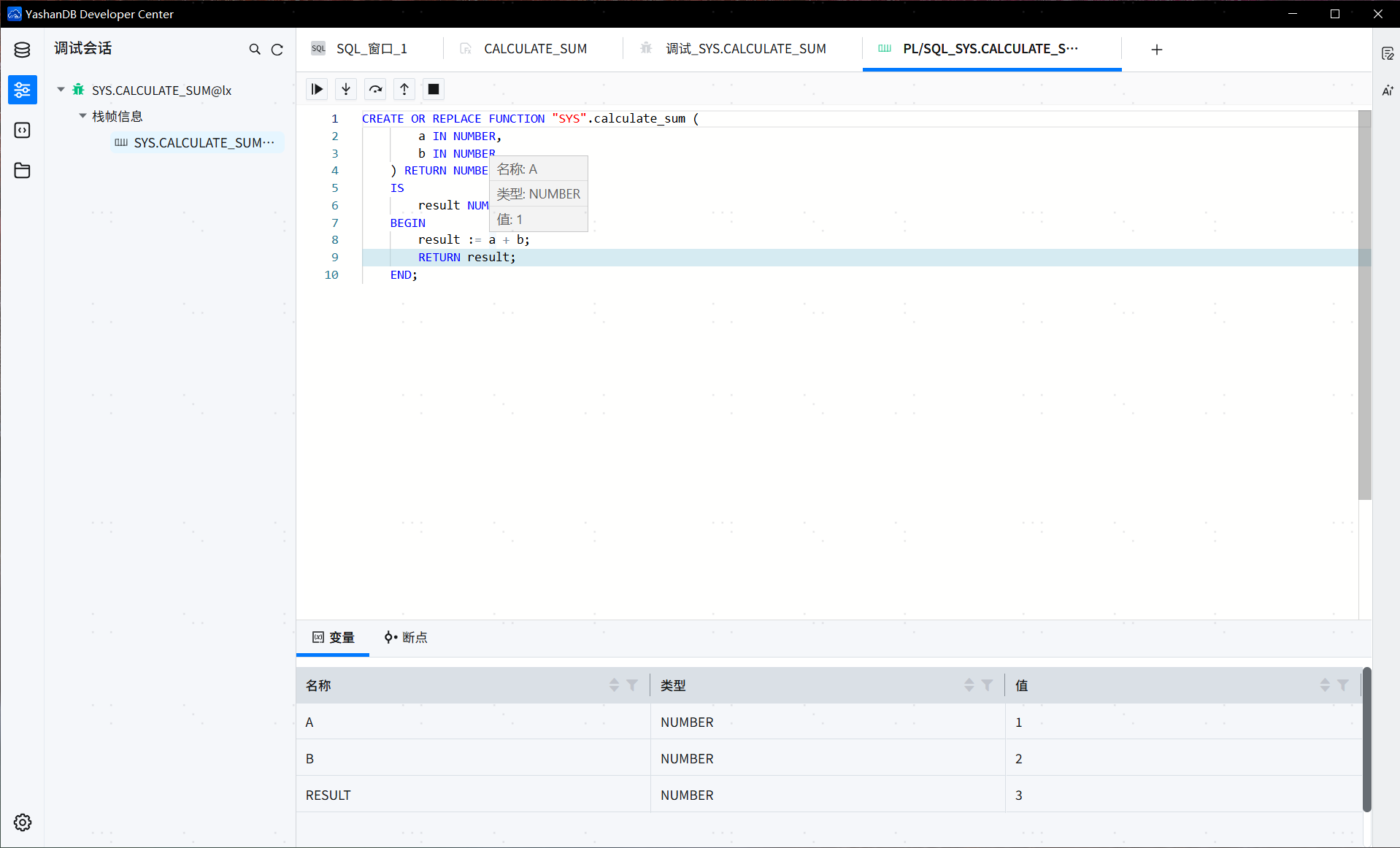The width and height of the screenshot is (1400, 848).
Task: Click the step out debug icon
Action: [x=404, y=89]
